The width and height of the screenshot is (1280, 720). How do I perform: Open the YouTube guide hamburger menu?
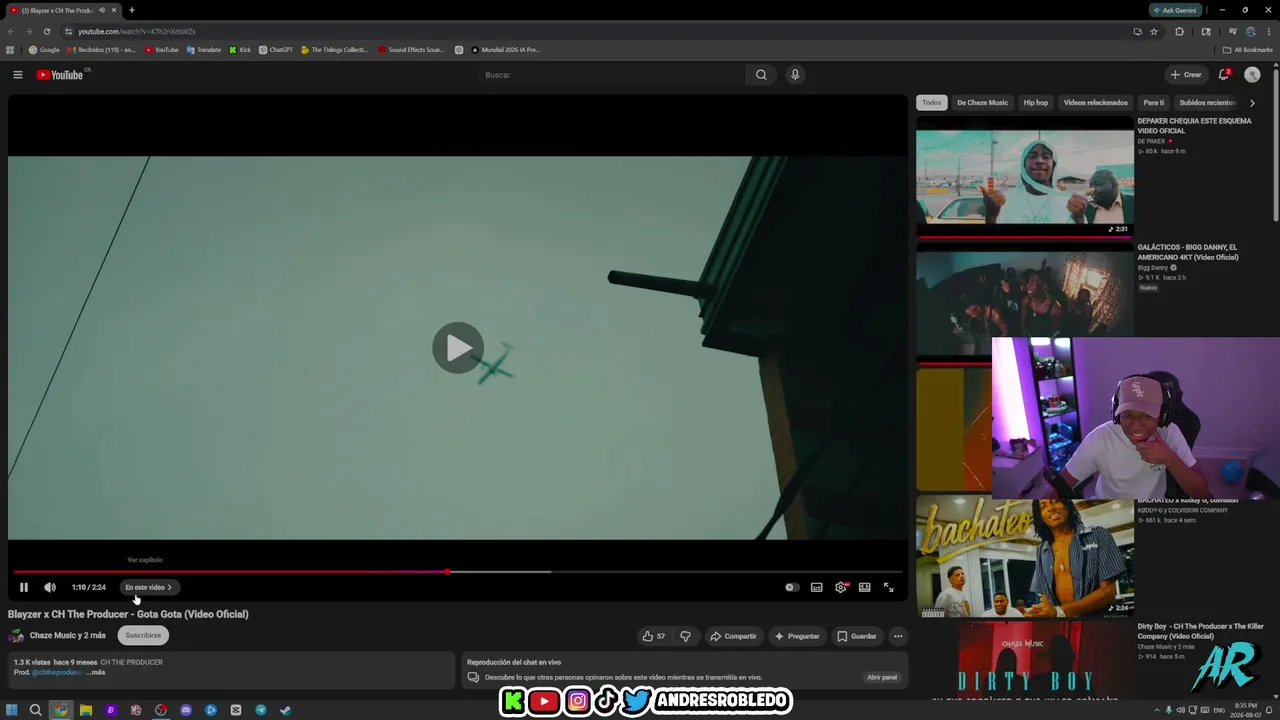point(18,75)
